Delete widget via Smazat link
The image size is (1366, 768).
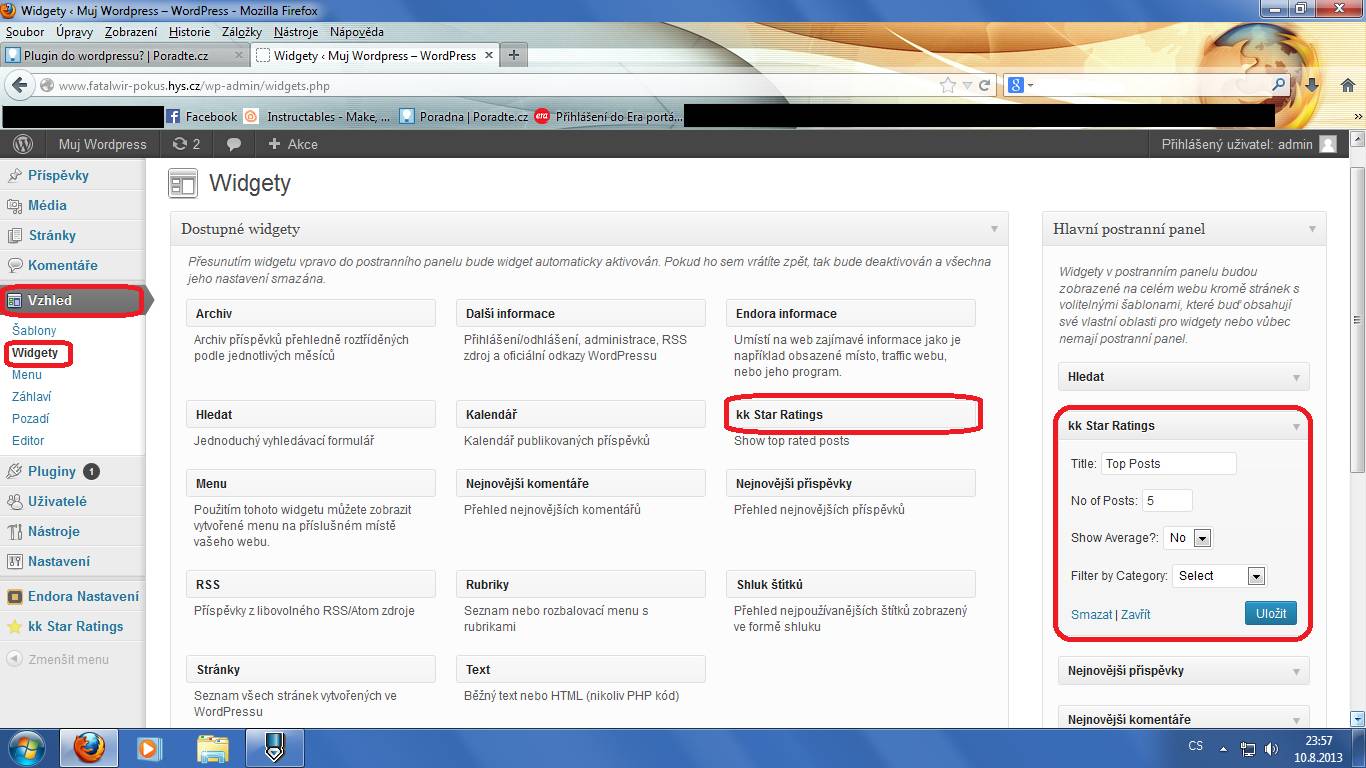(x=1091, y=615)
